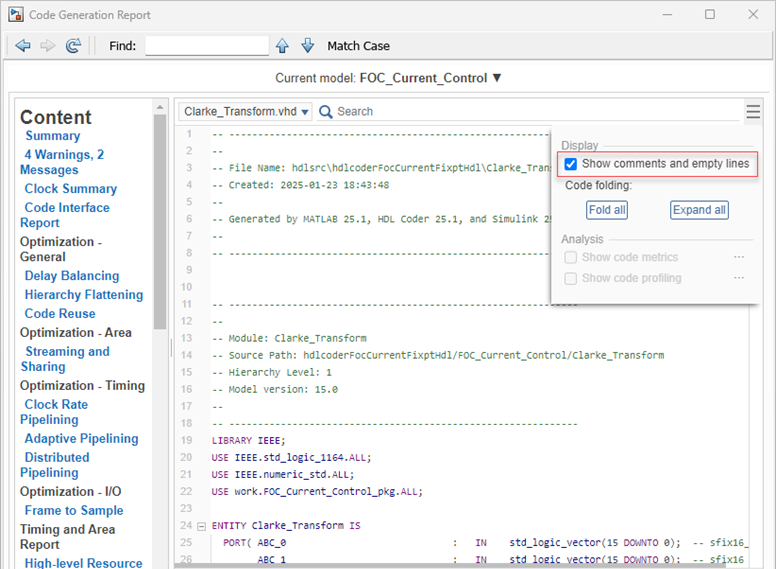Toggle the Show code metrics checkbox
Image resolution: width=776 pixels, height=569 pixels.
coord(570,257)
